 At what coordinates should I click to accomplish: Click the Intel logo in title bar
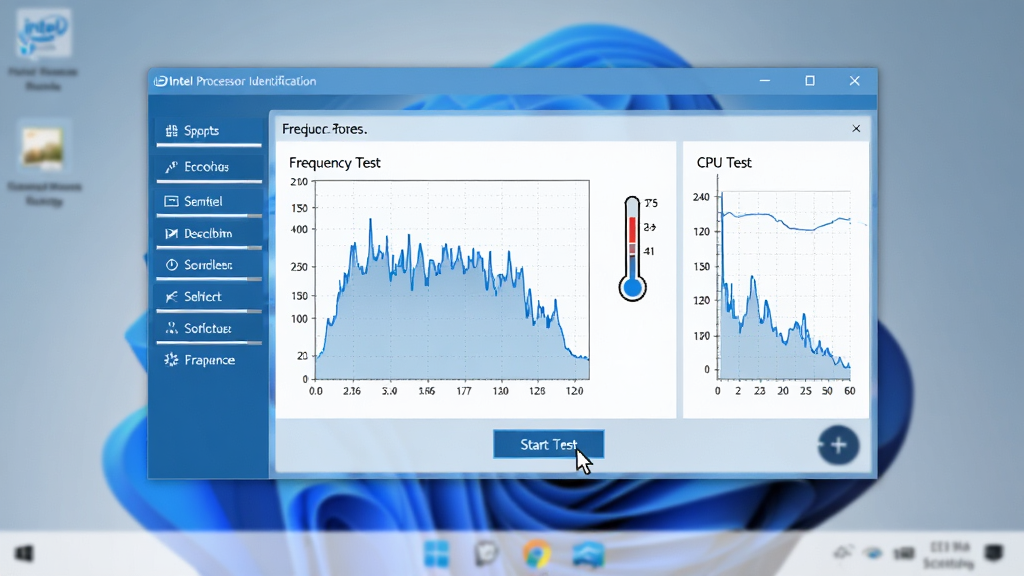(160, 81)
